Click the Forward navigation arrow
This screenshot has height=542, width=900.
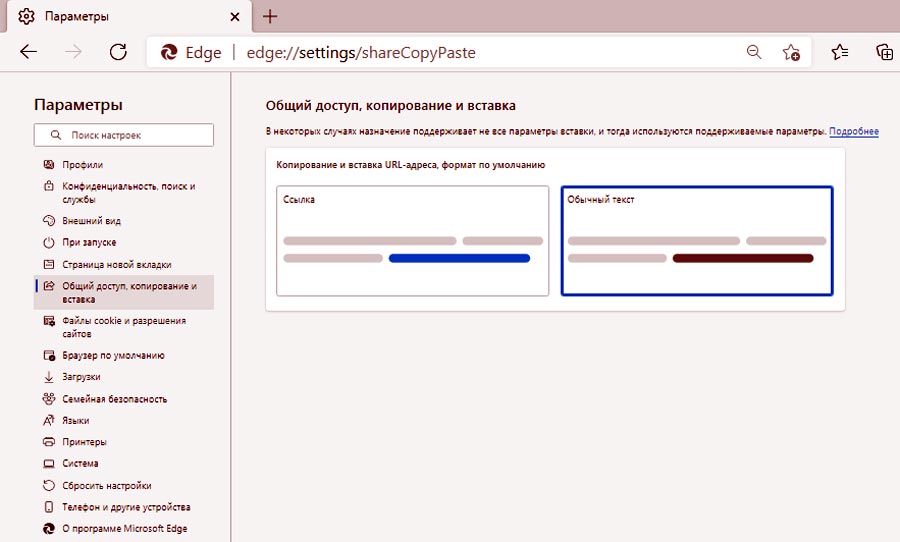[73, 52]
